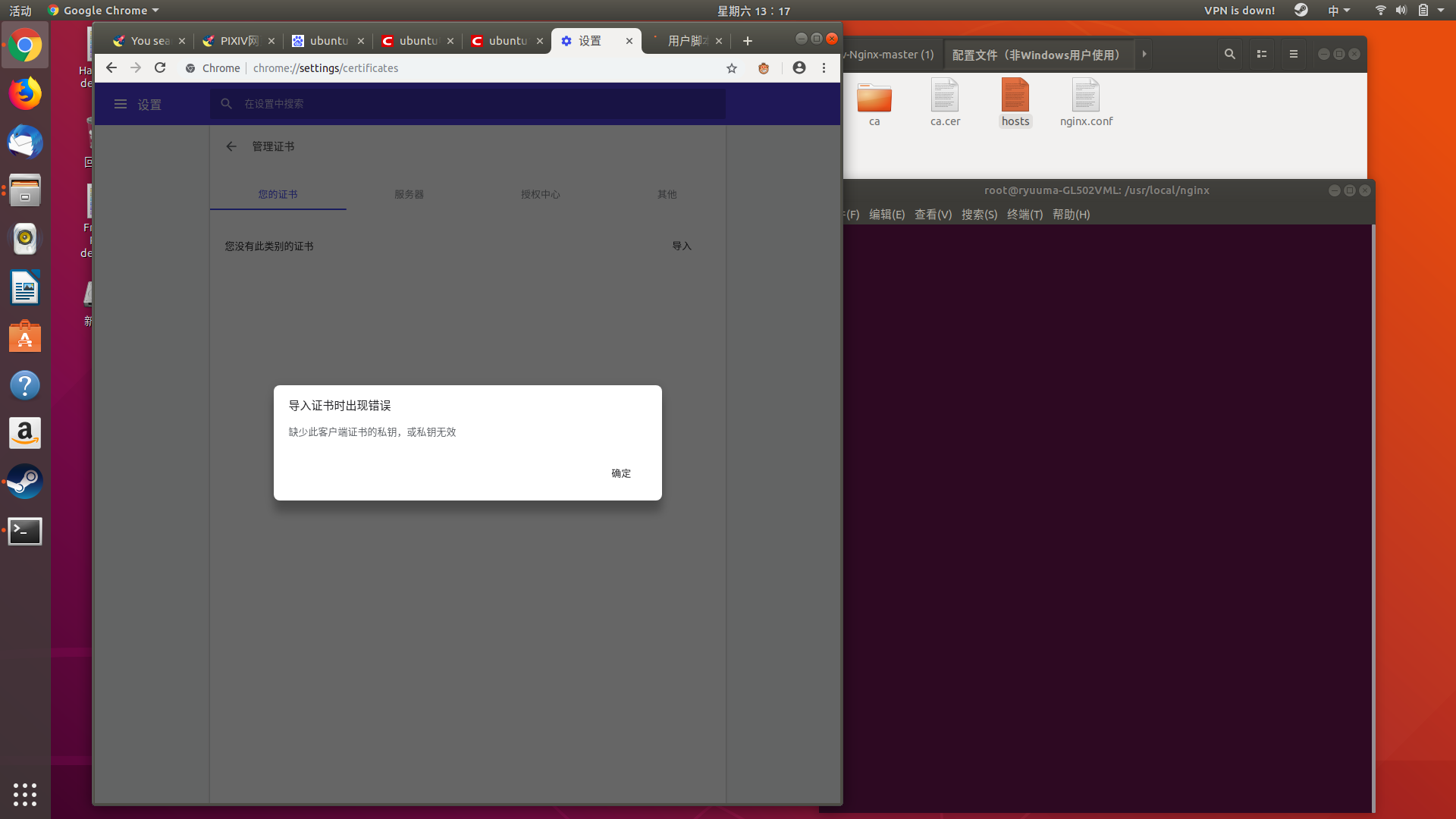Open the Google Chrome app menu dropdown

point(104,11)
